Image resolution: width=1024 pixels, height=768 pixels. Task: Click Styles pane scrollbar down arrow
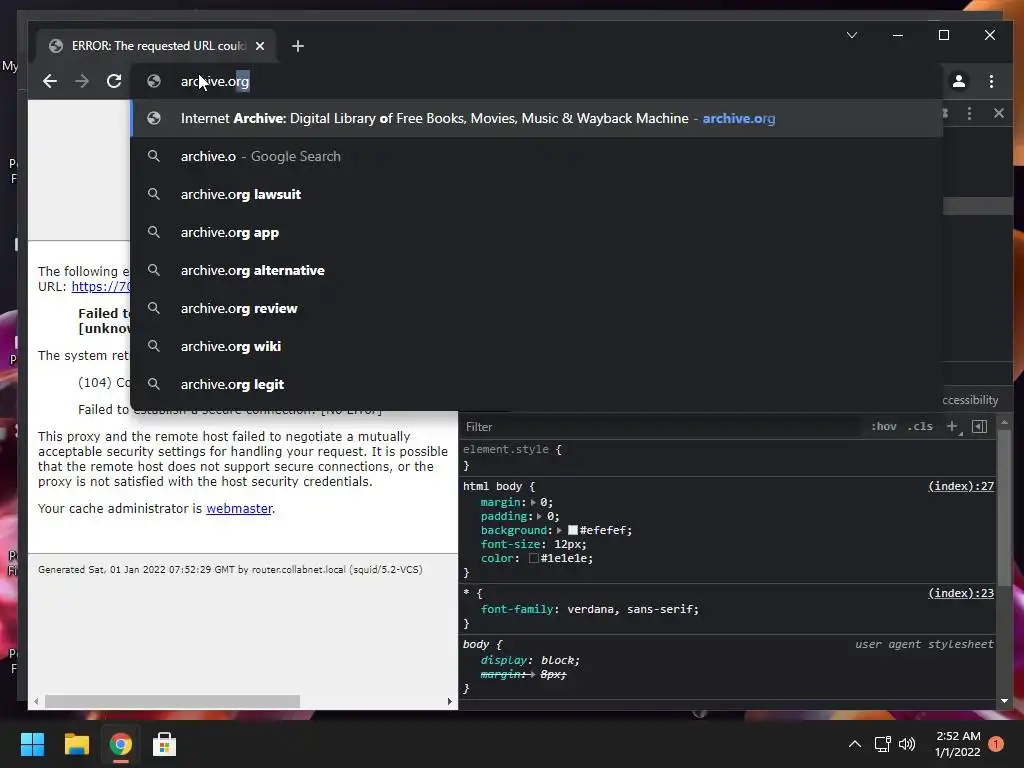(1004, 701)
